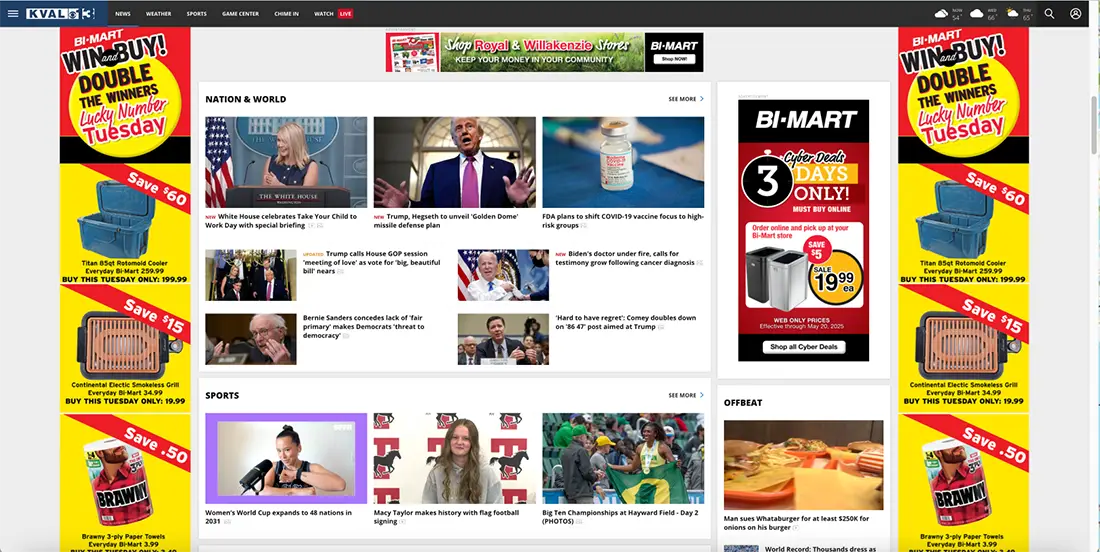Click White House podium briefing thumbnail
Screen dimensions: 1100x552
pyautogui.click(x=286, y=162)
